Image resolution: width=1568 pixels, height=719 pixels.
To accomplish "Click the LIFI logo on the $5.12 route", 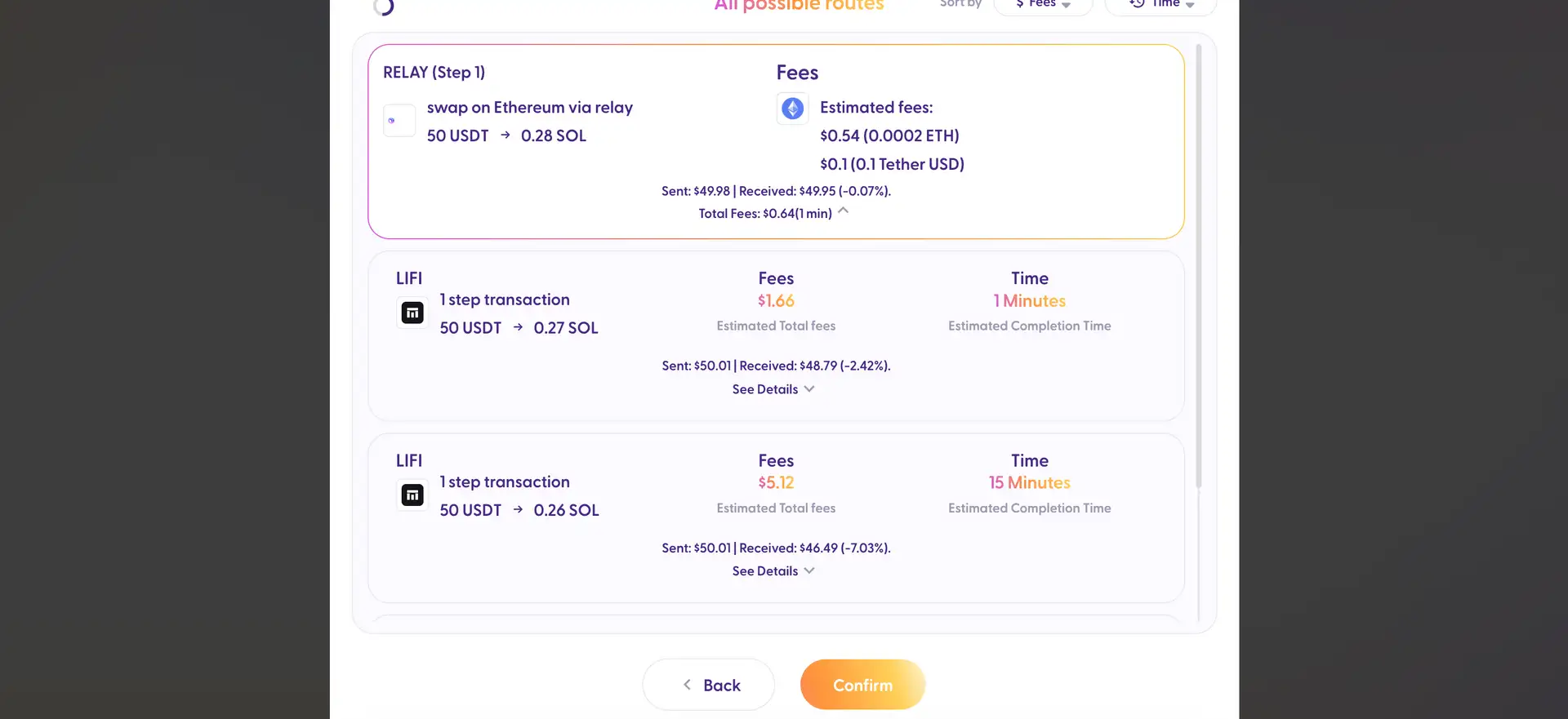I will click(x=412, y=495).
